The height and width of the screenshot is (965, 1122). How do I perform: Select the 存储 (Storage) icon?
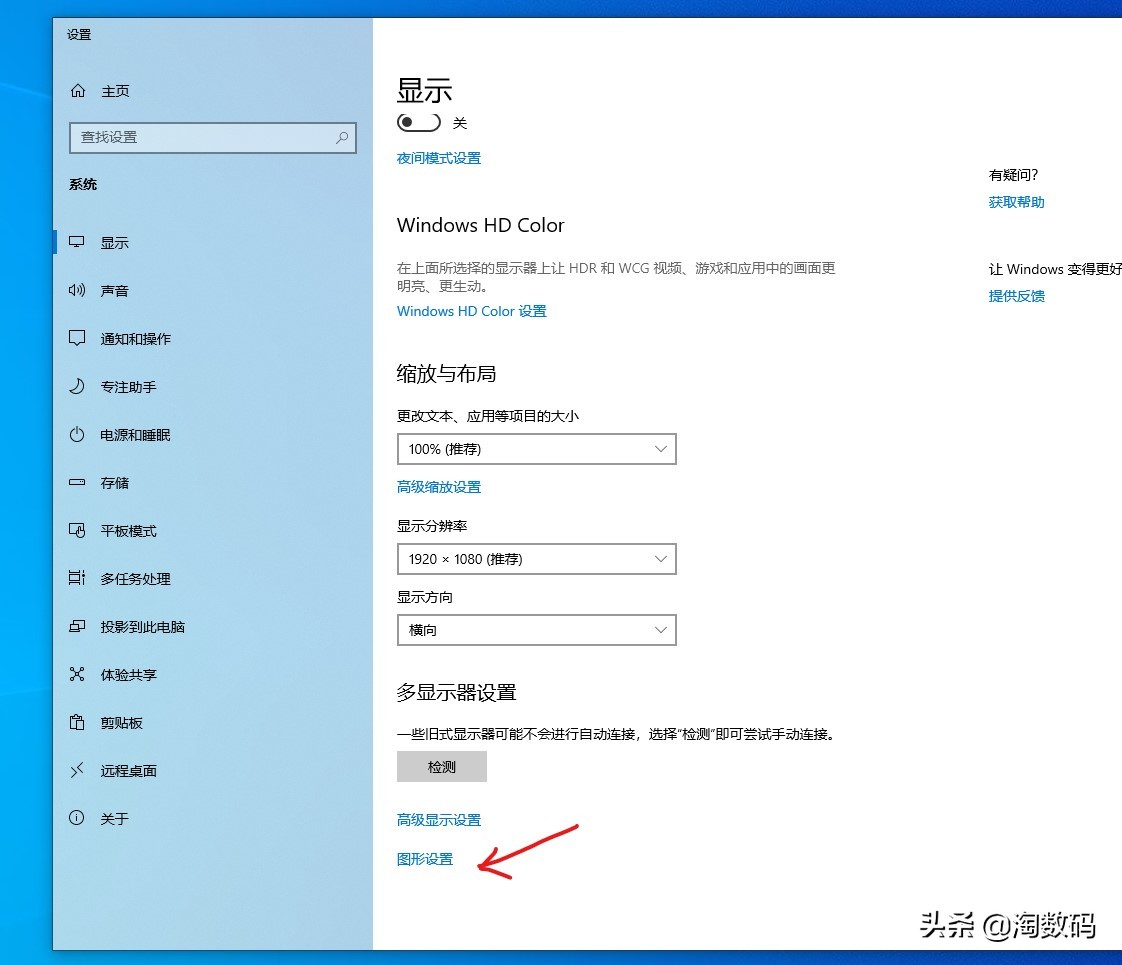tap(77, 482)
